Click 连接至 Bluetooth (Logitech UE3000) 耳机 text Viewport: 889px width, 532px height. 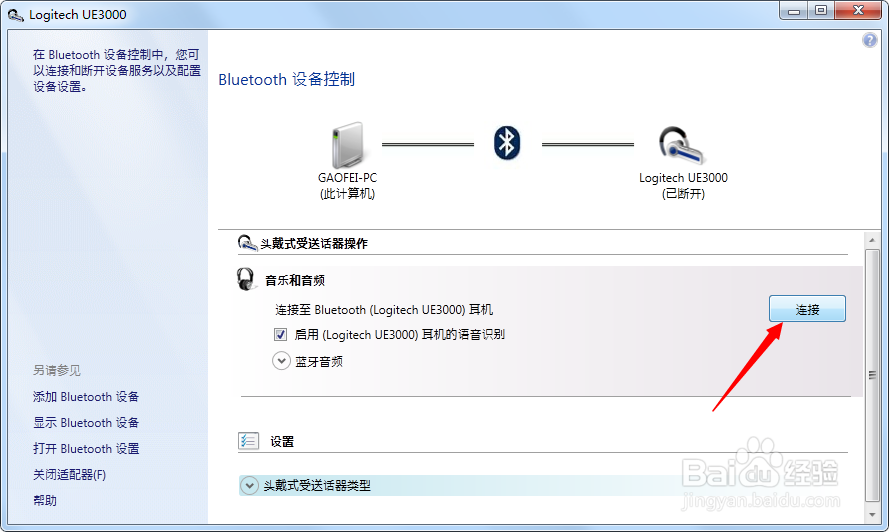pos(384,310)
